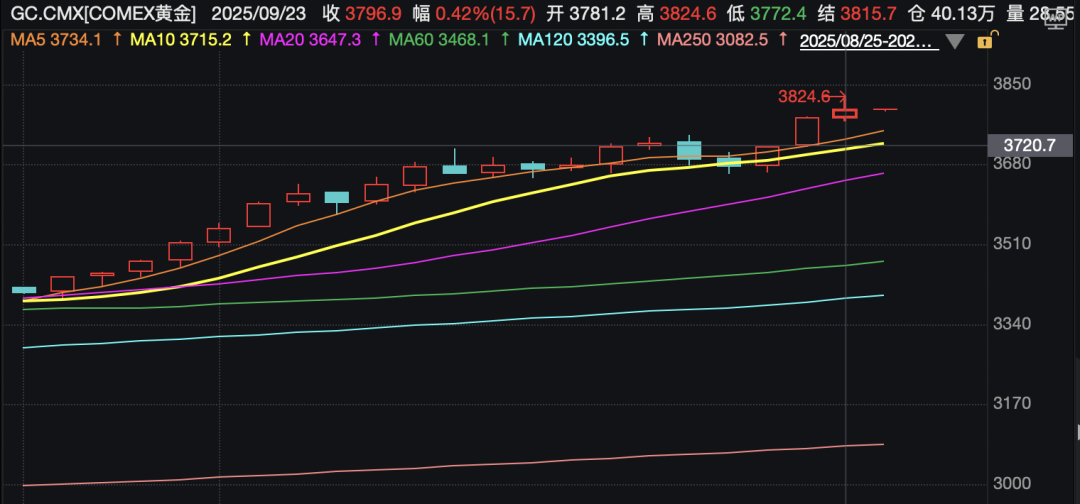Click the 2025/08/25 date range link
The height and width of the screenshot is (504, 1080).
[x=869, y=41]
